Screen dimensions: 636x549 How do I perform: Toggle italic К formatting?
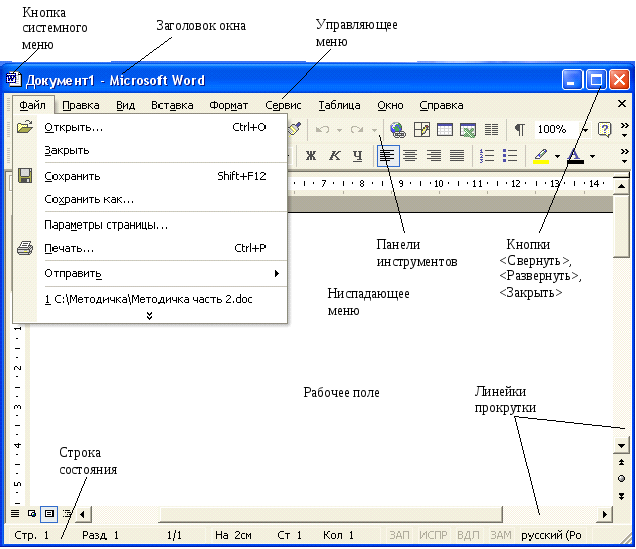coord(335,155)
